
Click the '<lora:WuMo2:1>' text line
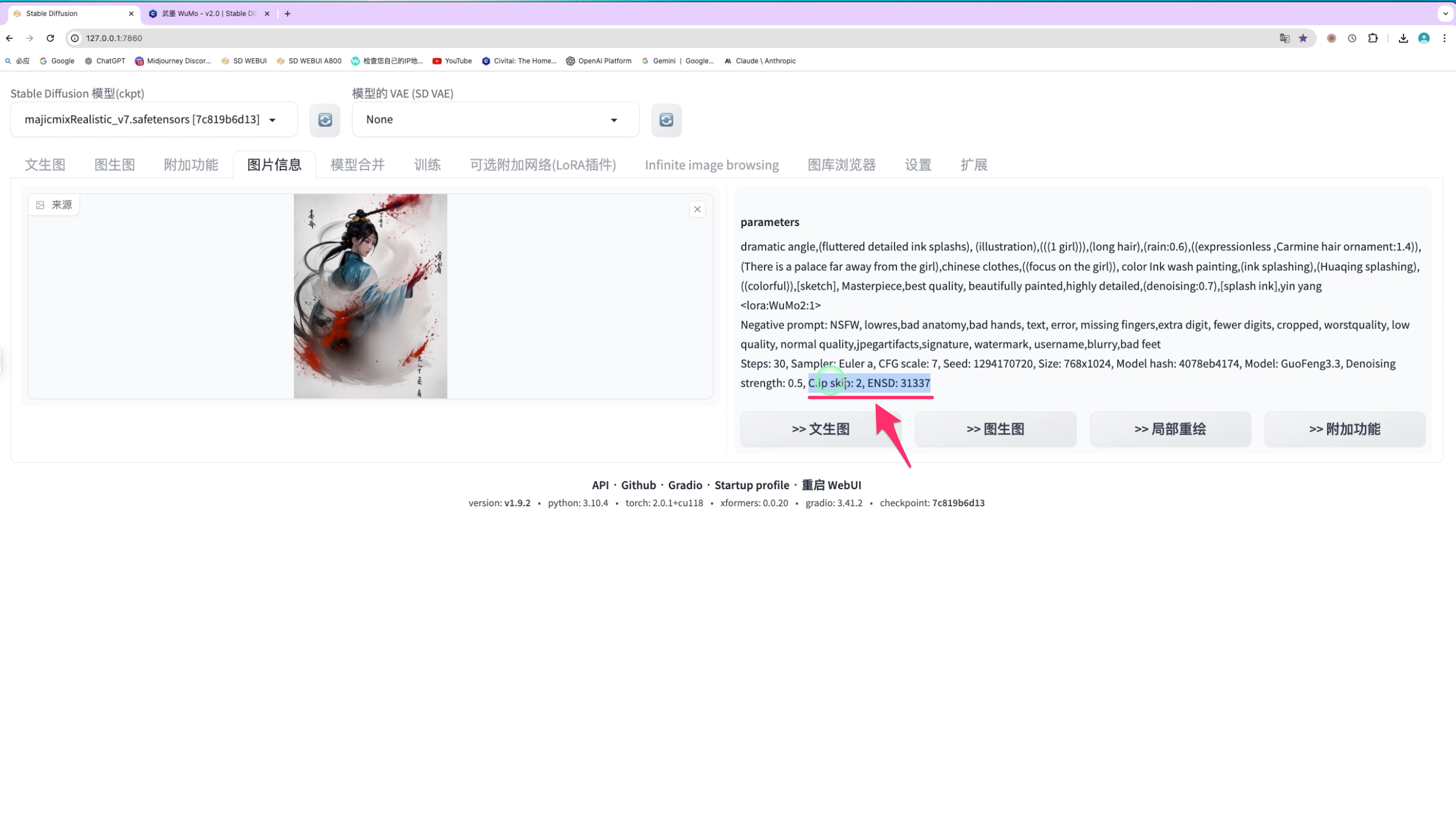coord(781,305)
